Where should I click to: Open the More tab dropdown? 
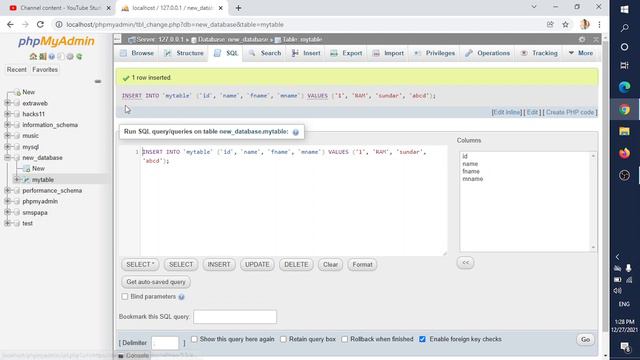[581, 53]
